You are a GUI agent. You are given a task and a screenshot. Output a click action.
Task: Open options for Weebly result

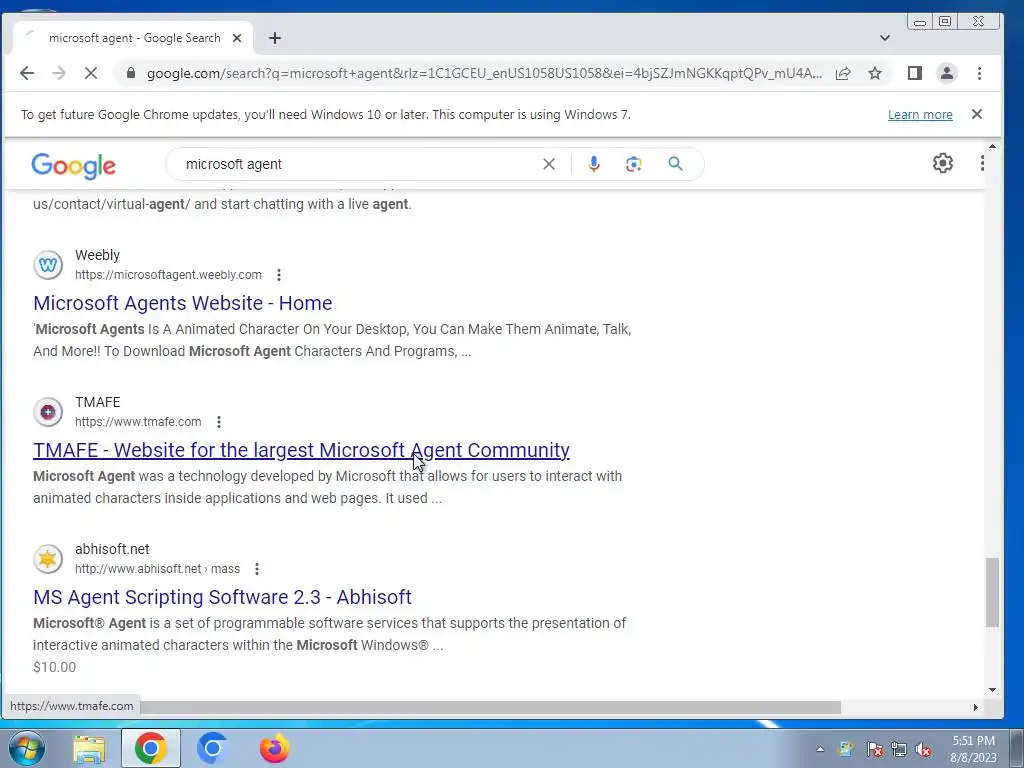point(279,275)
